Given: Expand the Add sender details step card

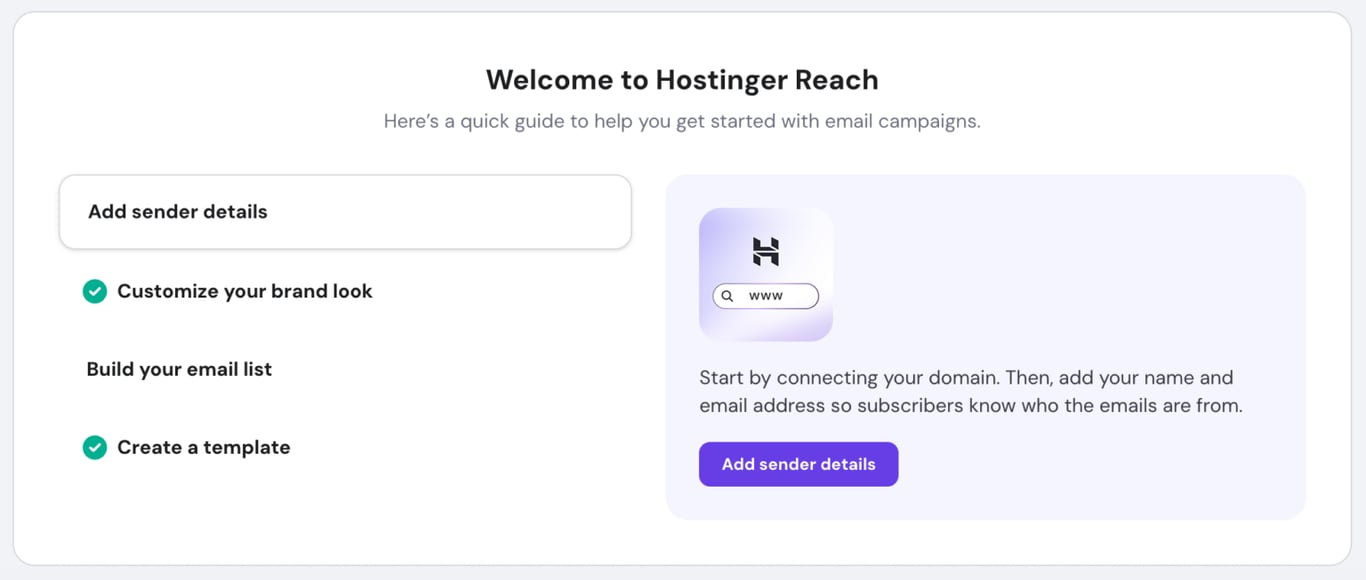Looking at the screenshot, I should point(345,211).
